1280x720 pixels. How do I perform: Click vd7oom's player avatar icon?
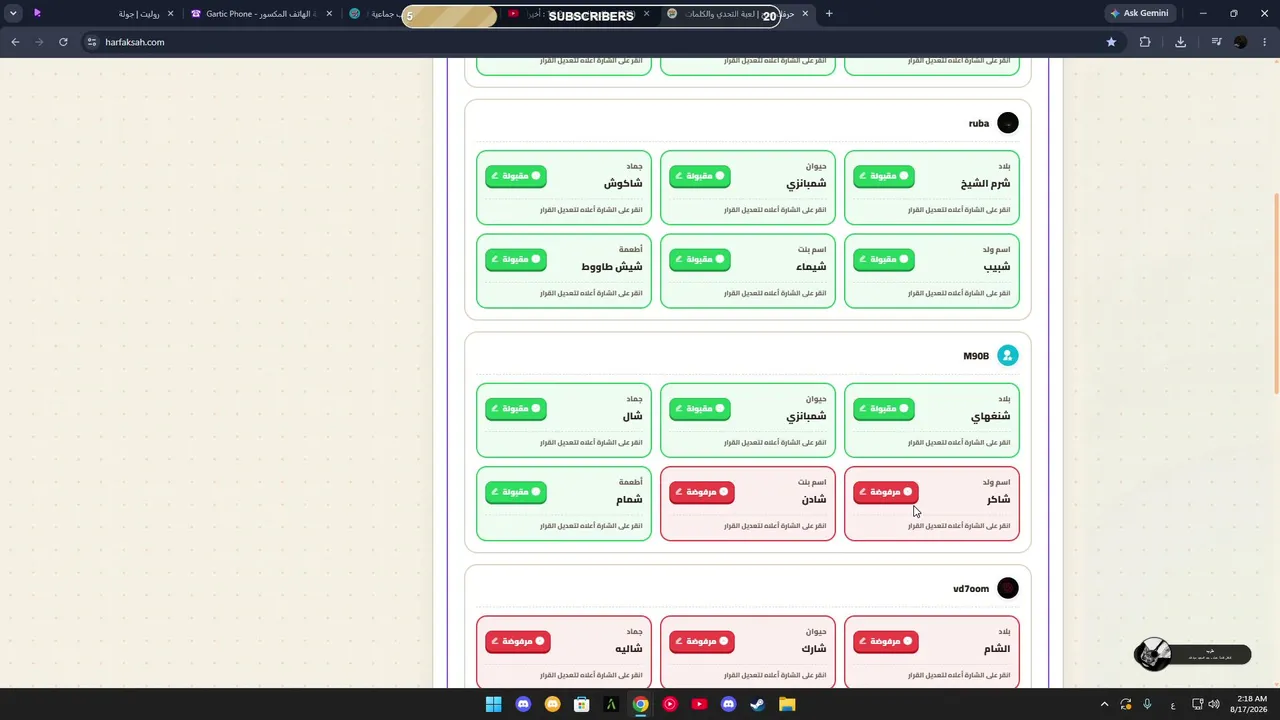[1008, 588]
